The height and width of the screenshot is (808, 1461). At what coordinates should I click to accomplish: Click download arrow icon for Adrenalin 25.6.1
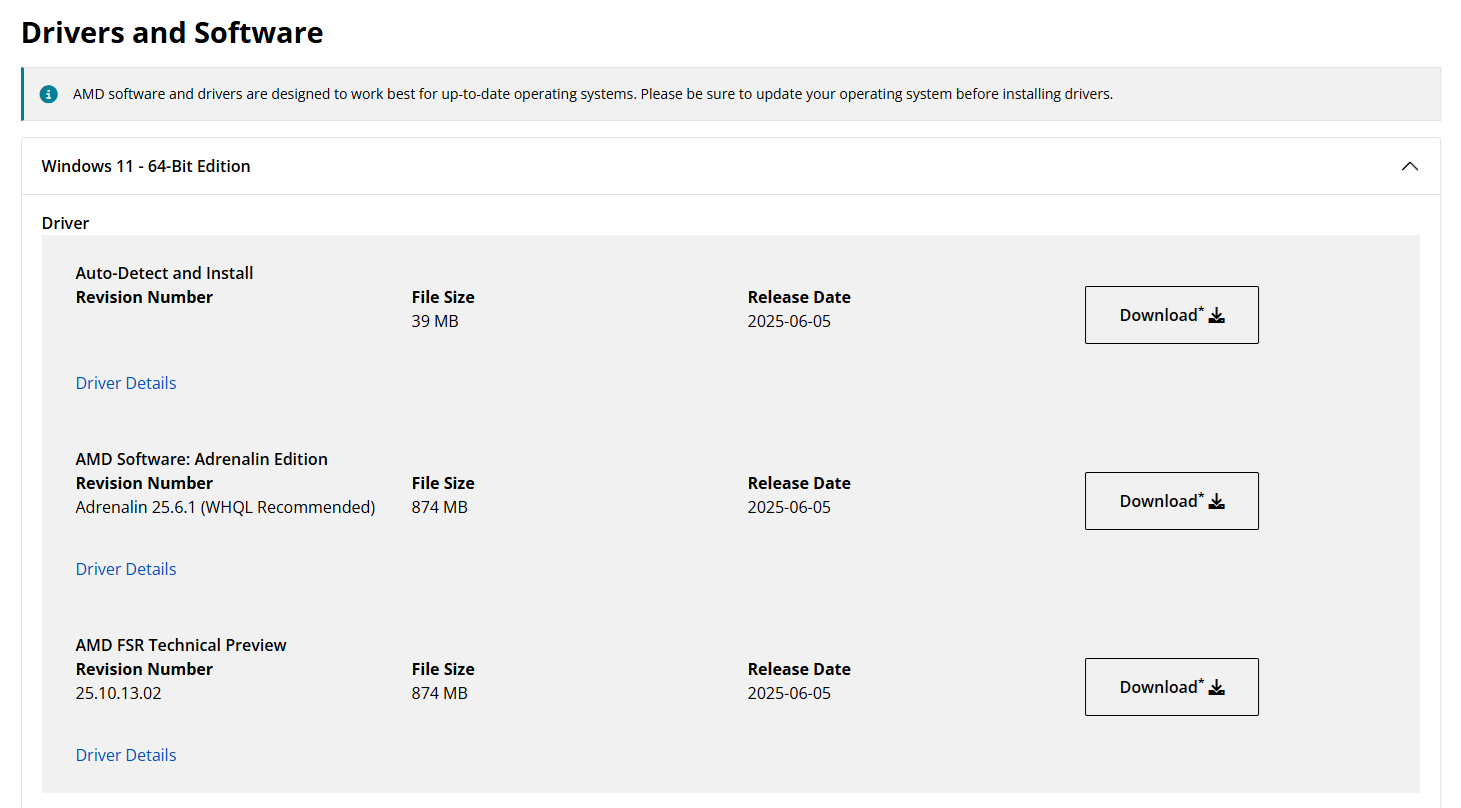pos(1217,502)
